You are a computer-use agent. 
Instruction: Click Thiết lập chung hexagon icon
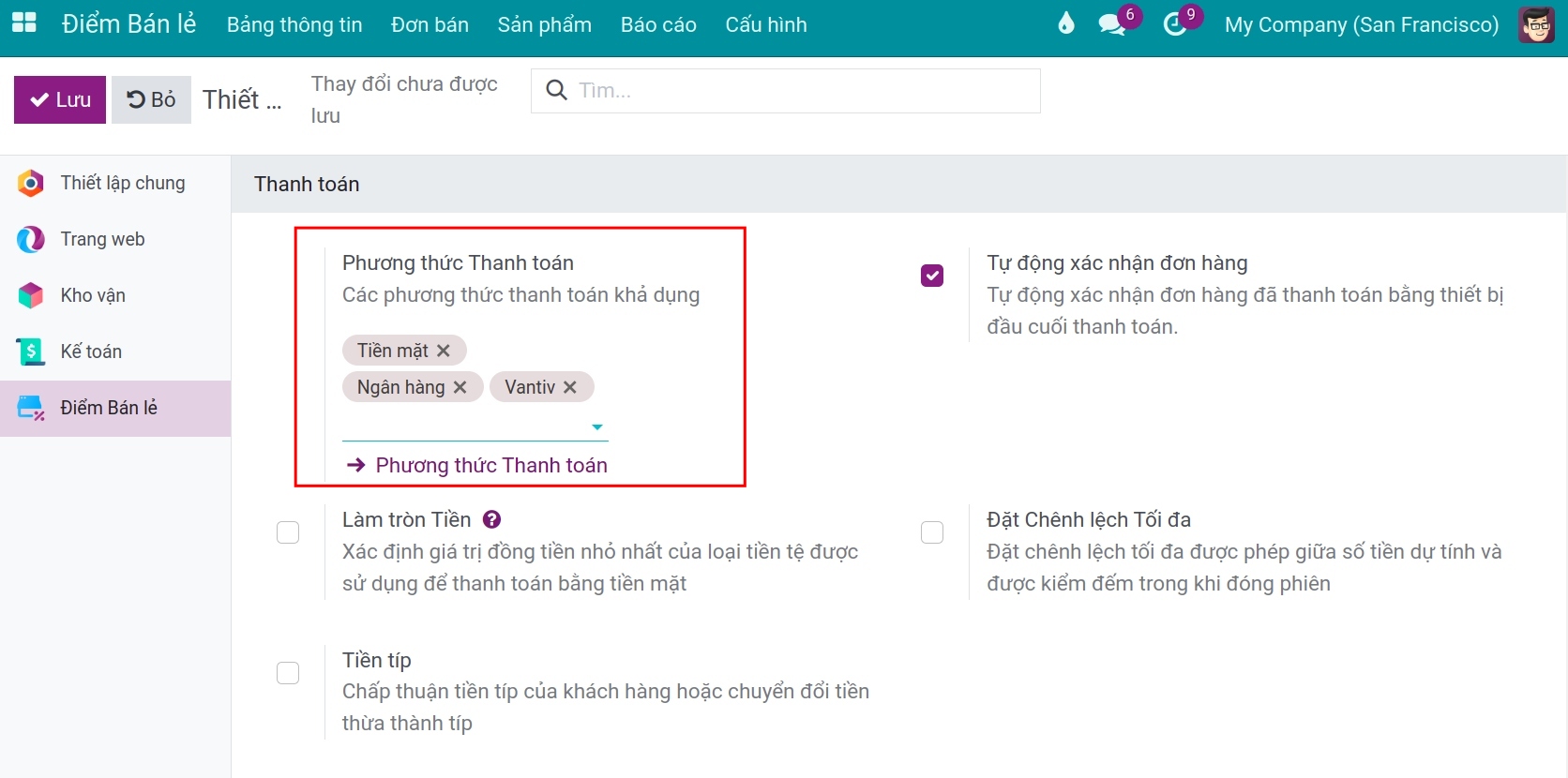pos(31,184)
